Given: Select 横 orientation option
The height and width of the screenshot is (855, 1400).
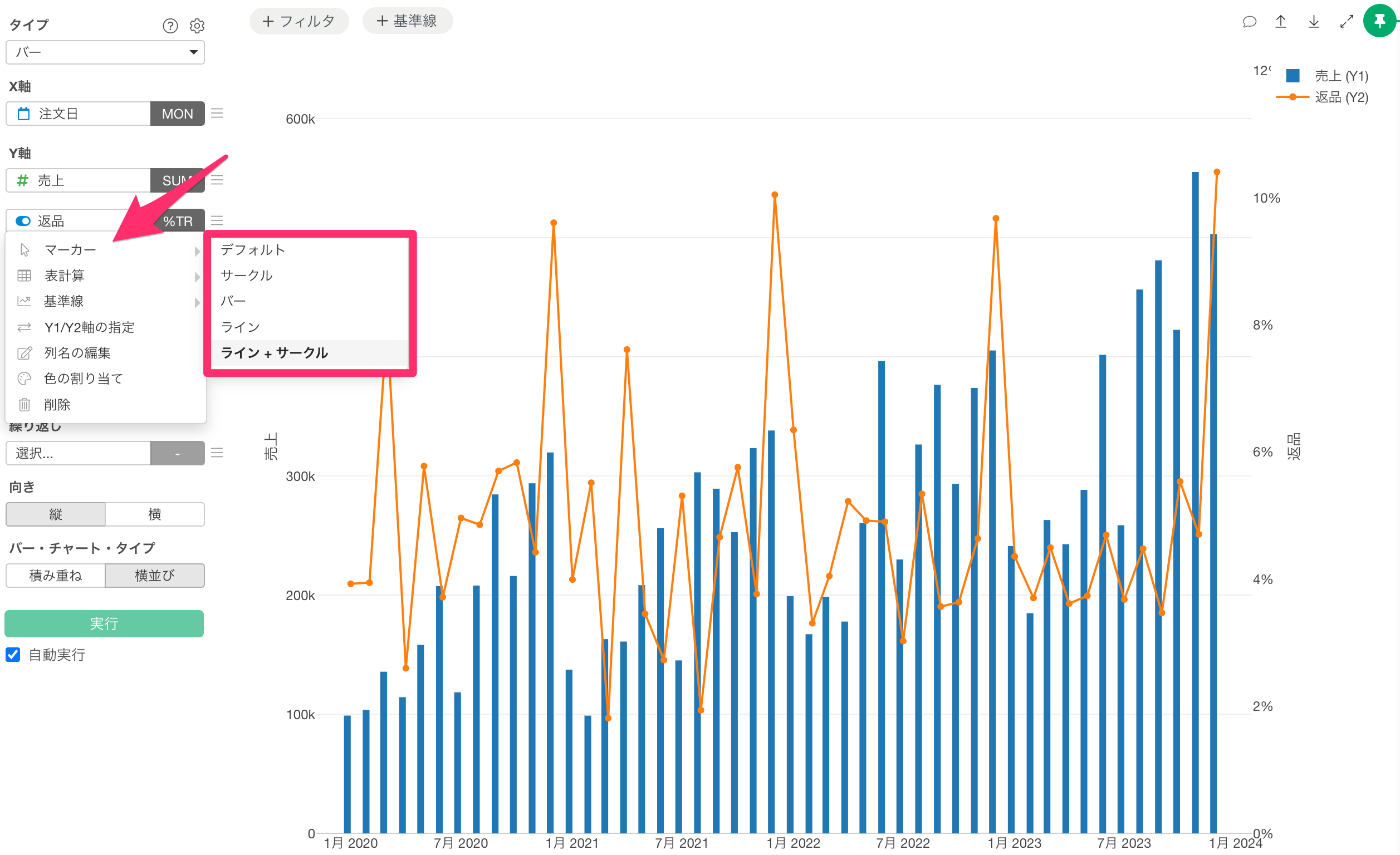Looking at the screenshot, I should click(x=155, y=514).
